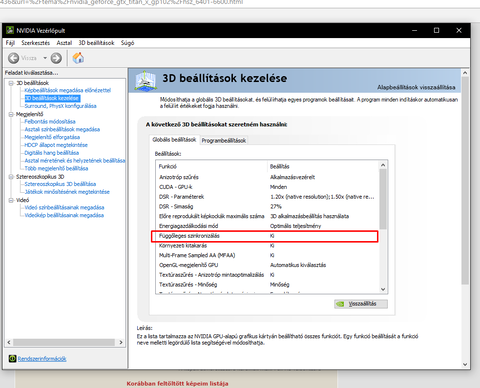
Task: Click the 3D settings header cube icon
Action: point(146,80)
